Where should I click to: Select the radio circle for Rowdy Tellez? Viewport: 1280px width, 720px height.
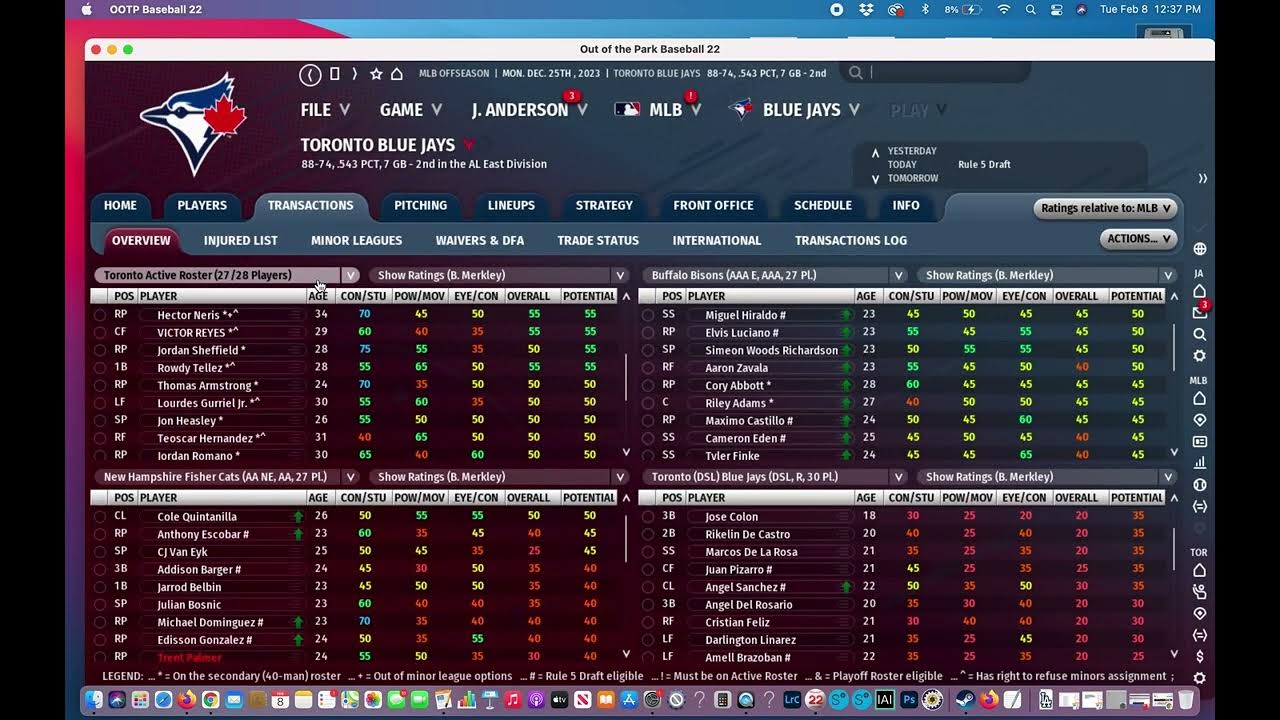tap(100, 368)
